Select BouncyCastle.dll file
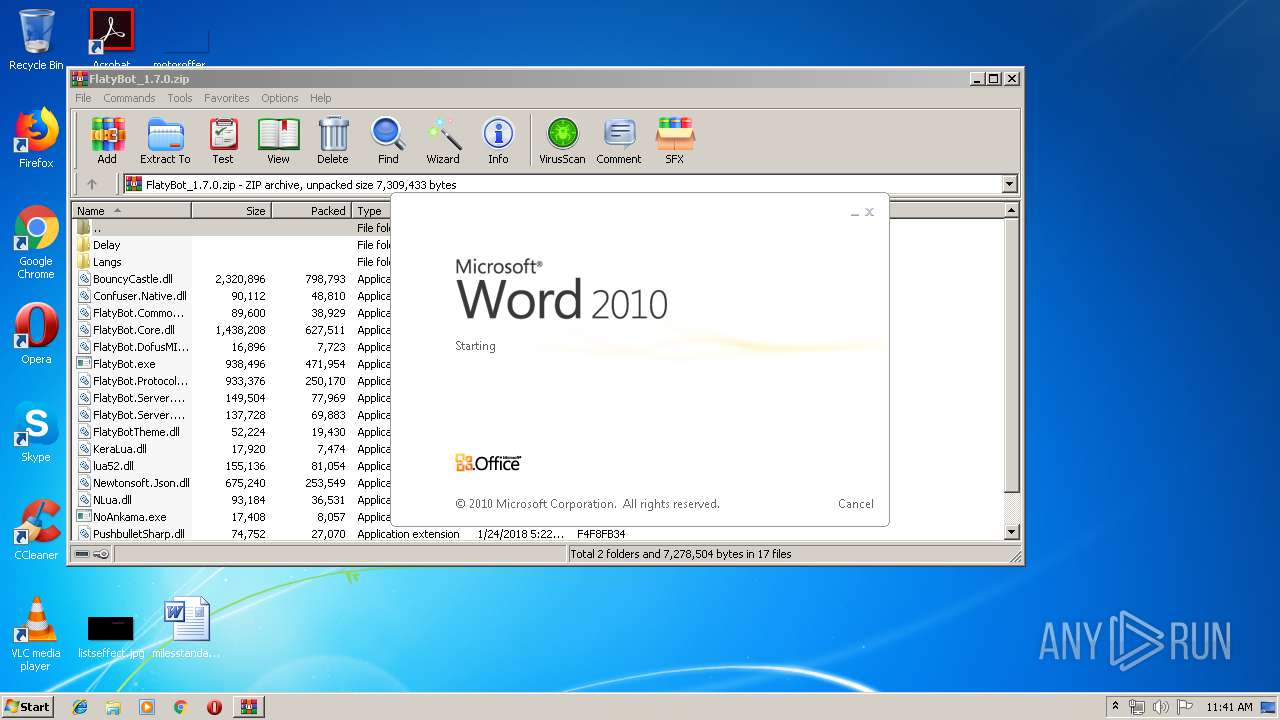 (x=132, y=279)
